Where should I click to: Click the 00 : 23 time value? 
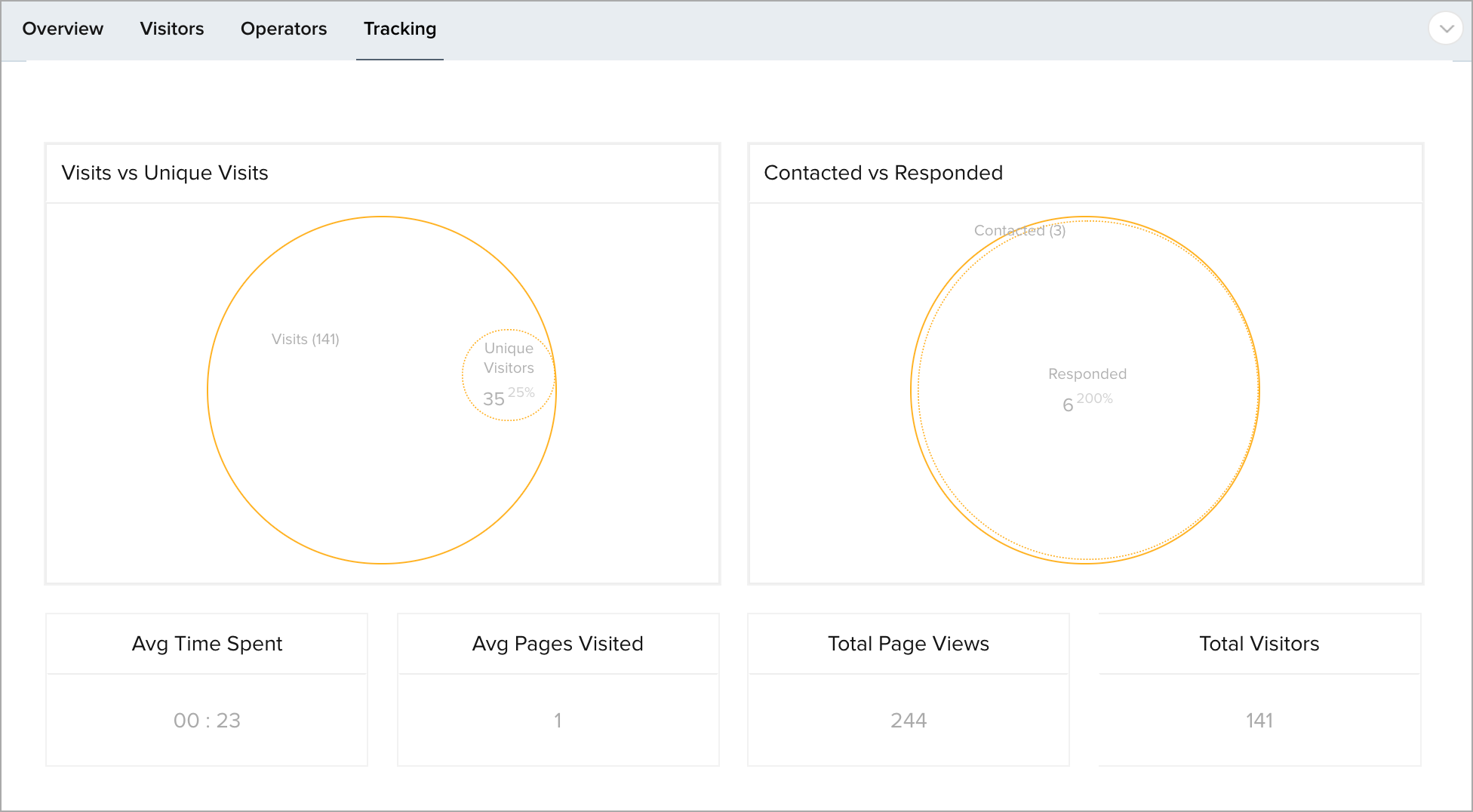[x=207, y=721]
